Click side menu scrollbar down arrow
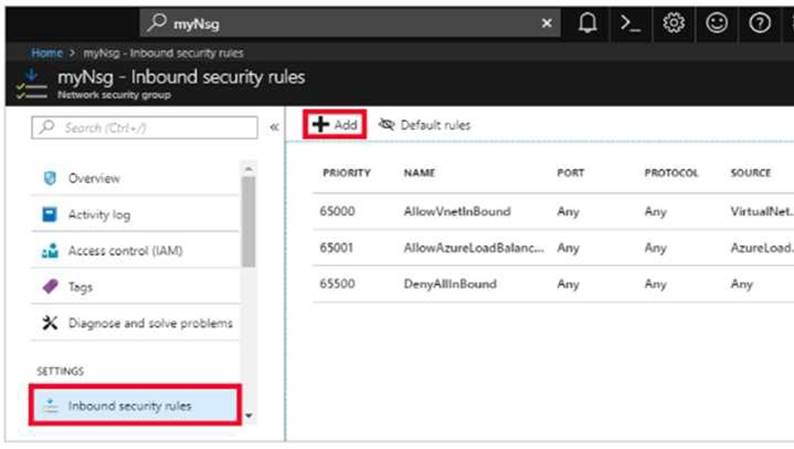 pos(249,416)
